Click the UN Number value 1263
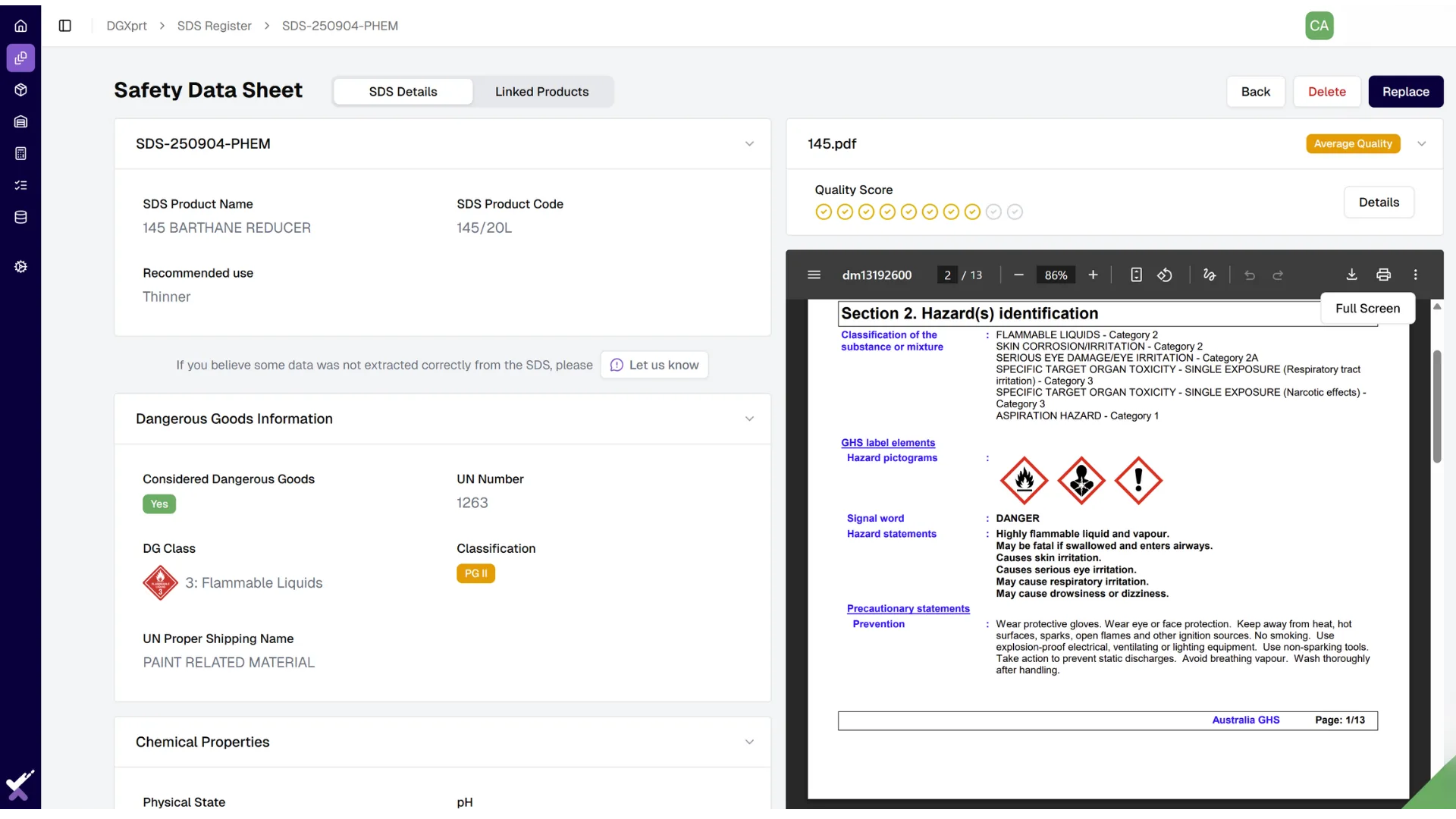This screenshot has height=819, width=1456. (x=472, y=503)
